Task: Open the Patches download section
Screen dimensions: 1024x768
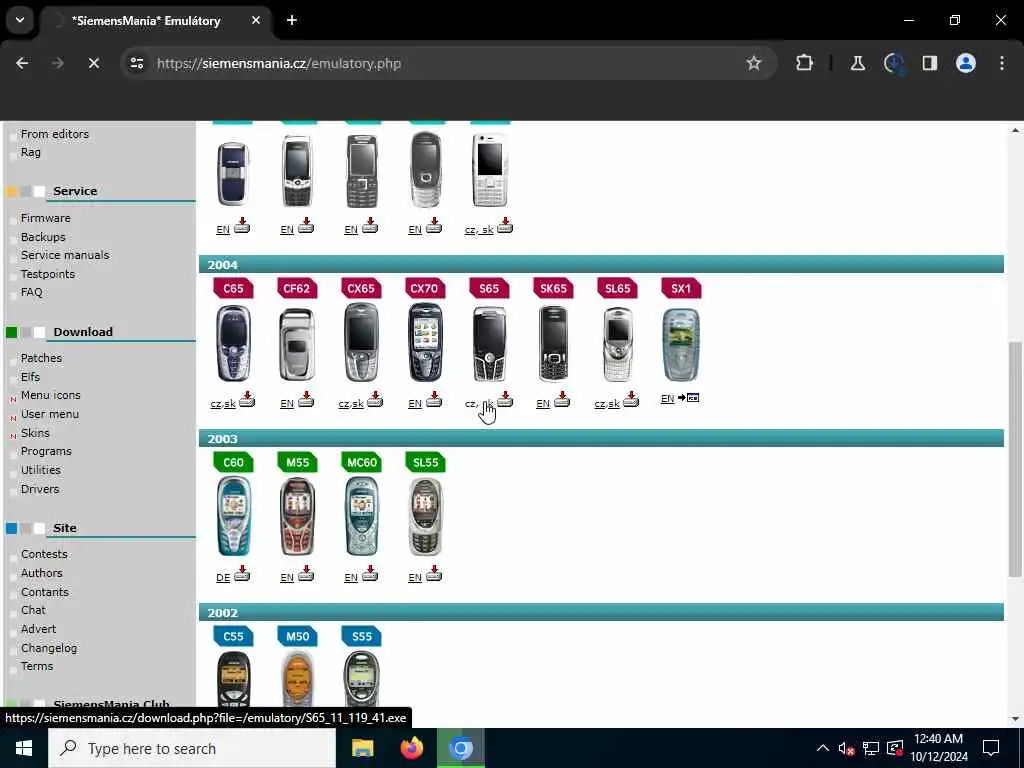Action: 41,358
